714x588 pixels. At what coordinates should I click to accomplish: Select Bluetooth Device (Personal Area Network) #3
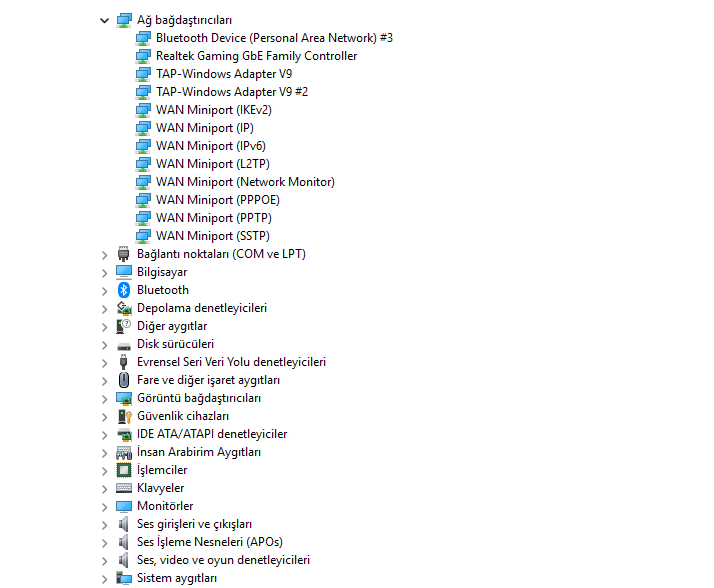[275, 38]
